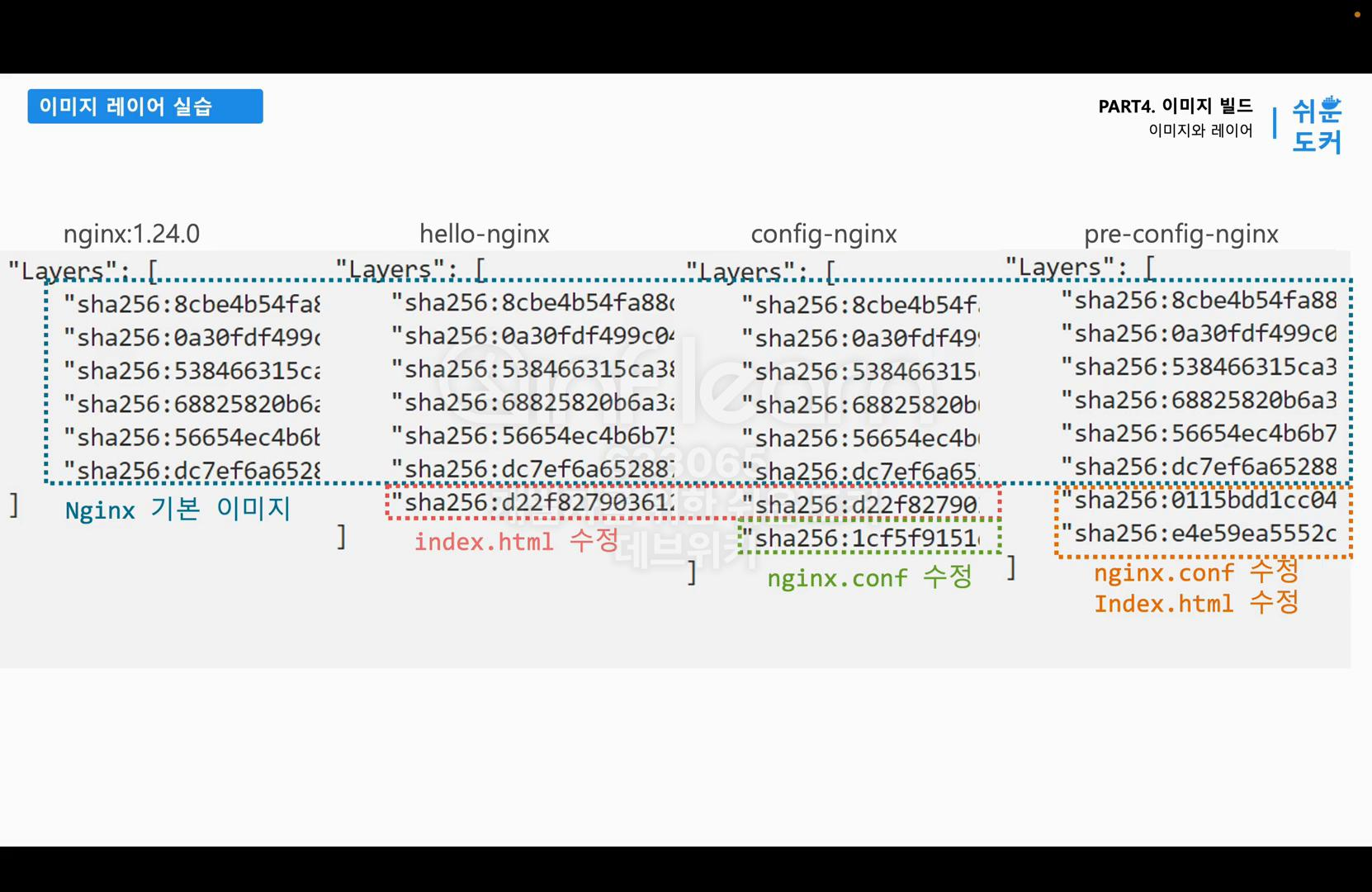Click sha256:538466315ca3 in pre-config-nginx column
Screen dimensions: 1372x892
(x=1199, y=367)
